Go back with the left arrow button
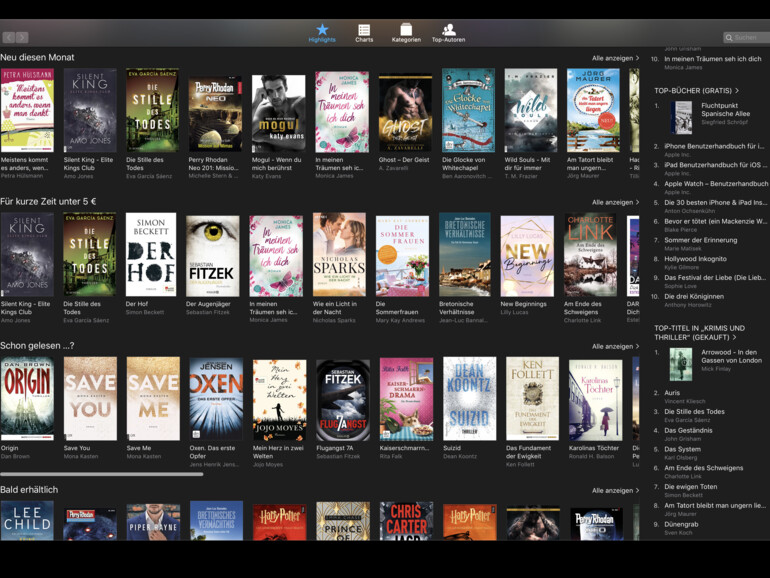The width and height of the screenshot is (770, 578). coord(9,37)
